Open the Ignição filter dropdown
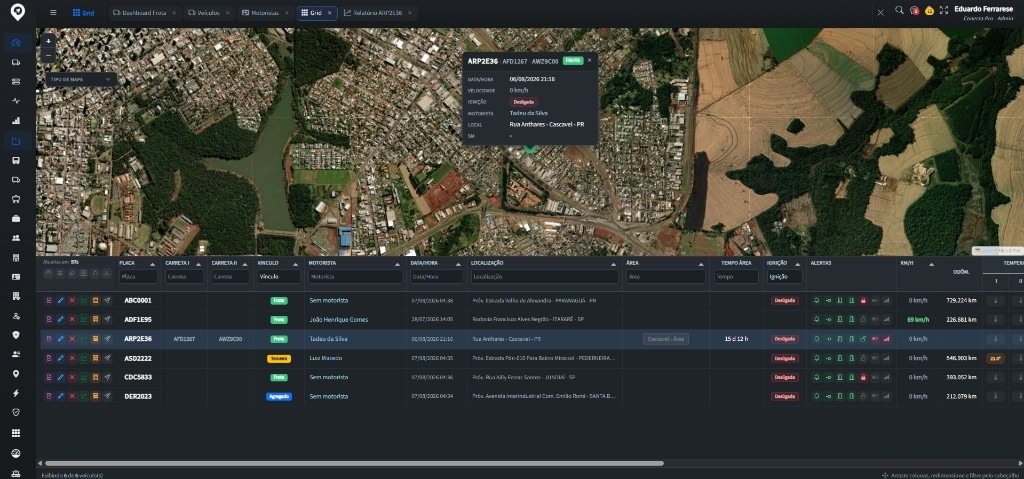This screenshot has height=479, width=1024. click(x=784, y=277)
